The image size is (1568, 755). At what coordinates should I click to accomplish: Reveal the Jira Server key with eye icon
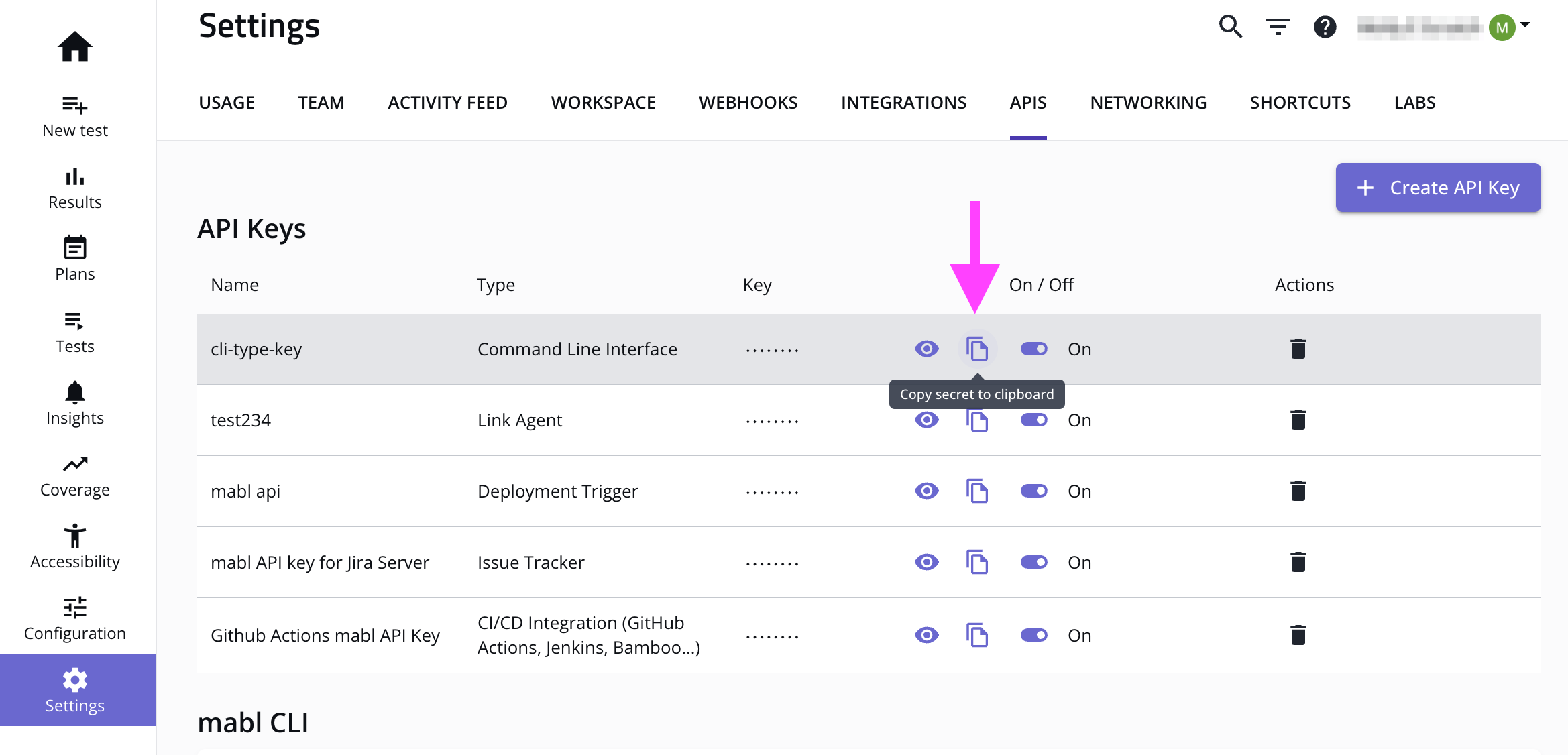coord(927,562)
